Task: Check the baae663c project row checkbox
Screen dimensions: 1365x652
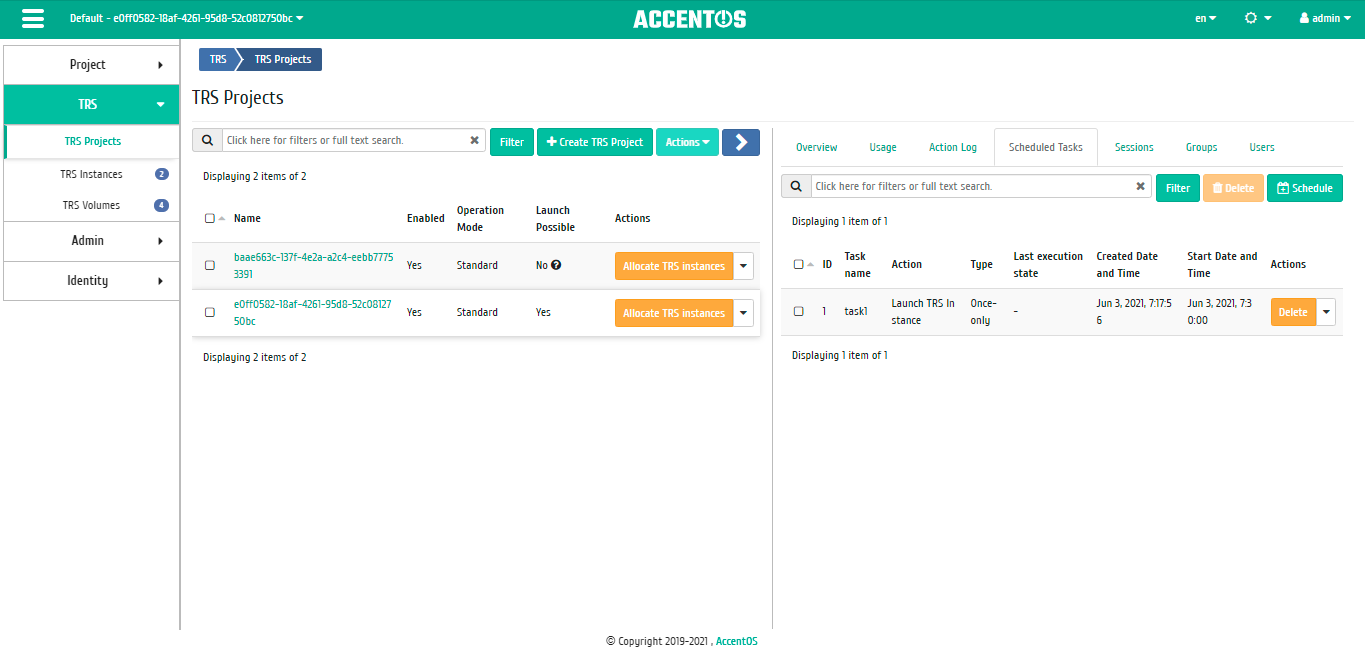Action: [210, 266]
